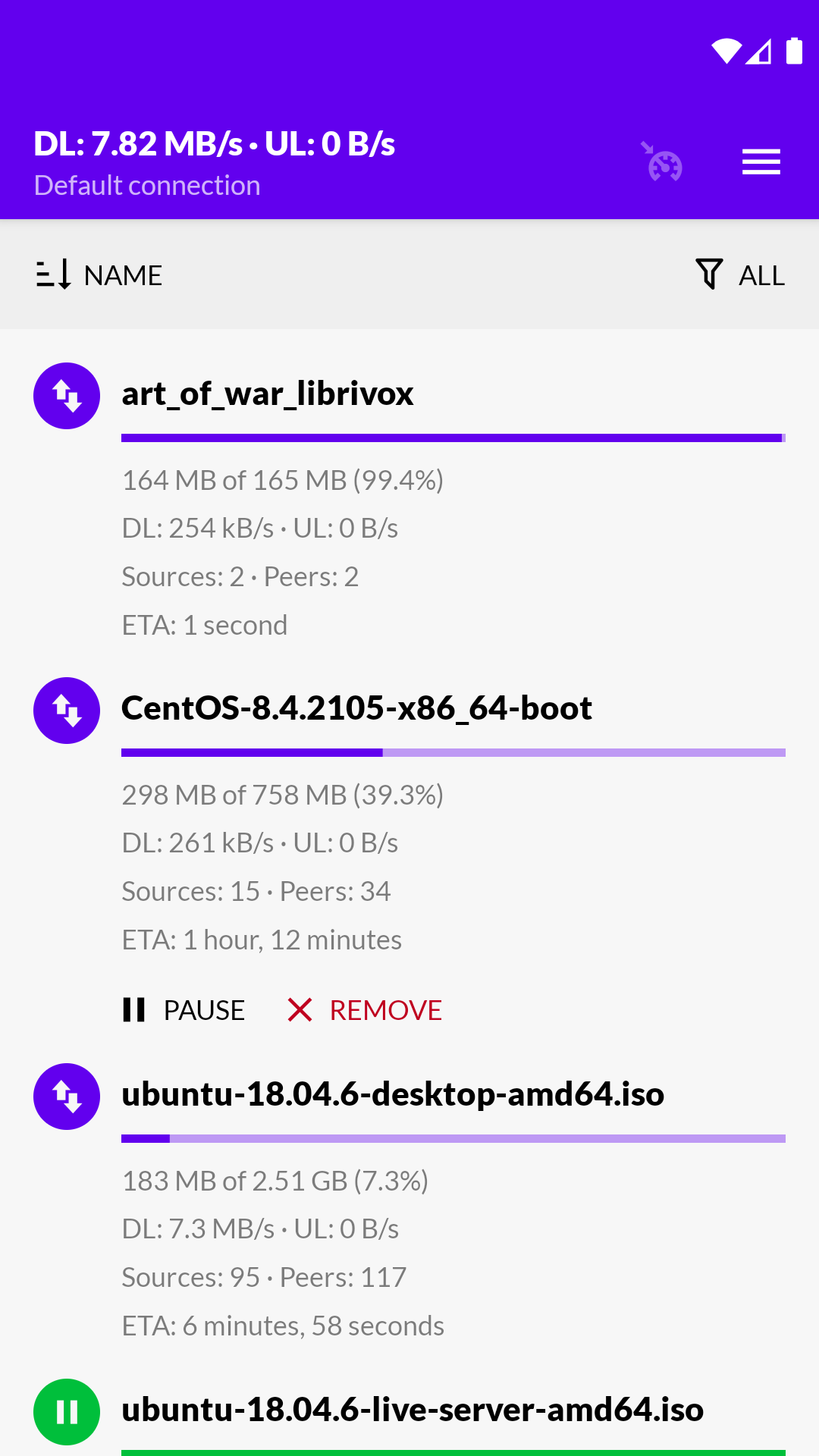Pause the CentOS-8.4.2105 torrent
Viewport: 819px width, 1456px height.
[x=184, y=1010]
